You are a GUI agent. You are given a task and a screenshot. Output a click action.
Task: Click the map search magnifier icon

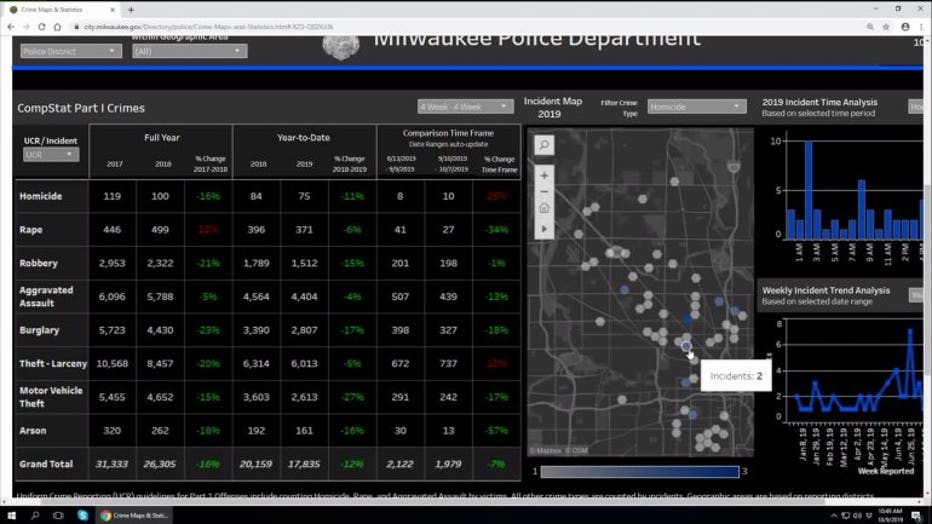544,144
